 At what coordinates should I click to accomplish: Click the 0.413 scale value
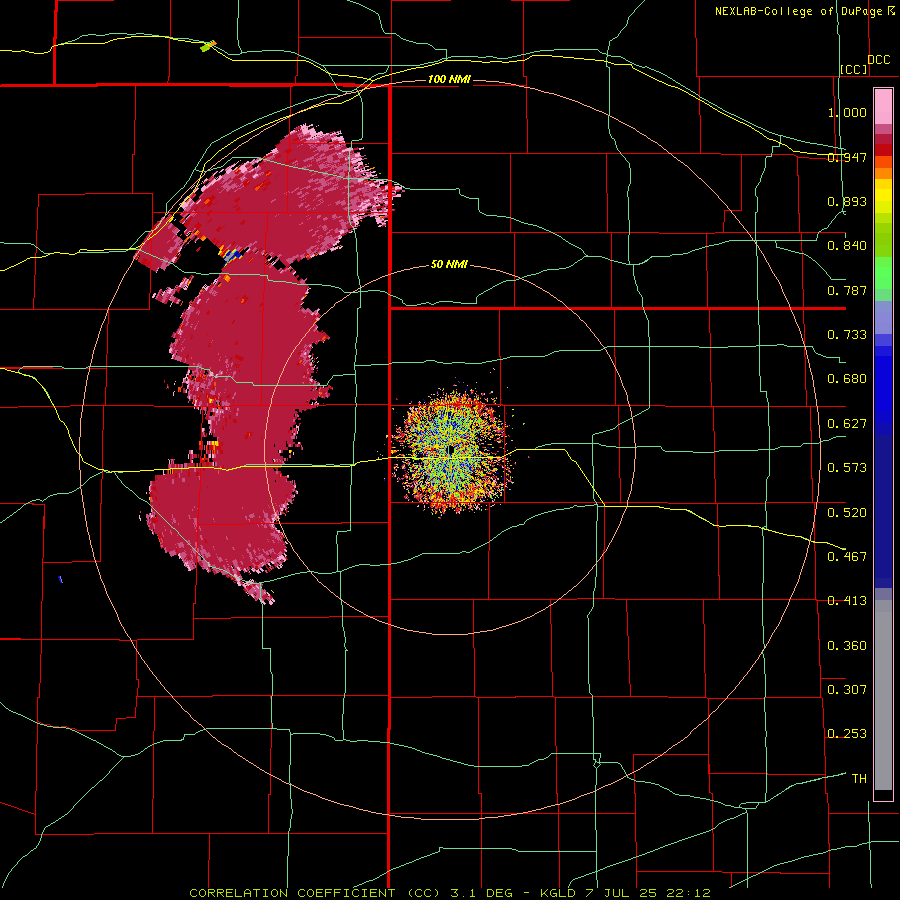(x=847, y=601)
